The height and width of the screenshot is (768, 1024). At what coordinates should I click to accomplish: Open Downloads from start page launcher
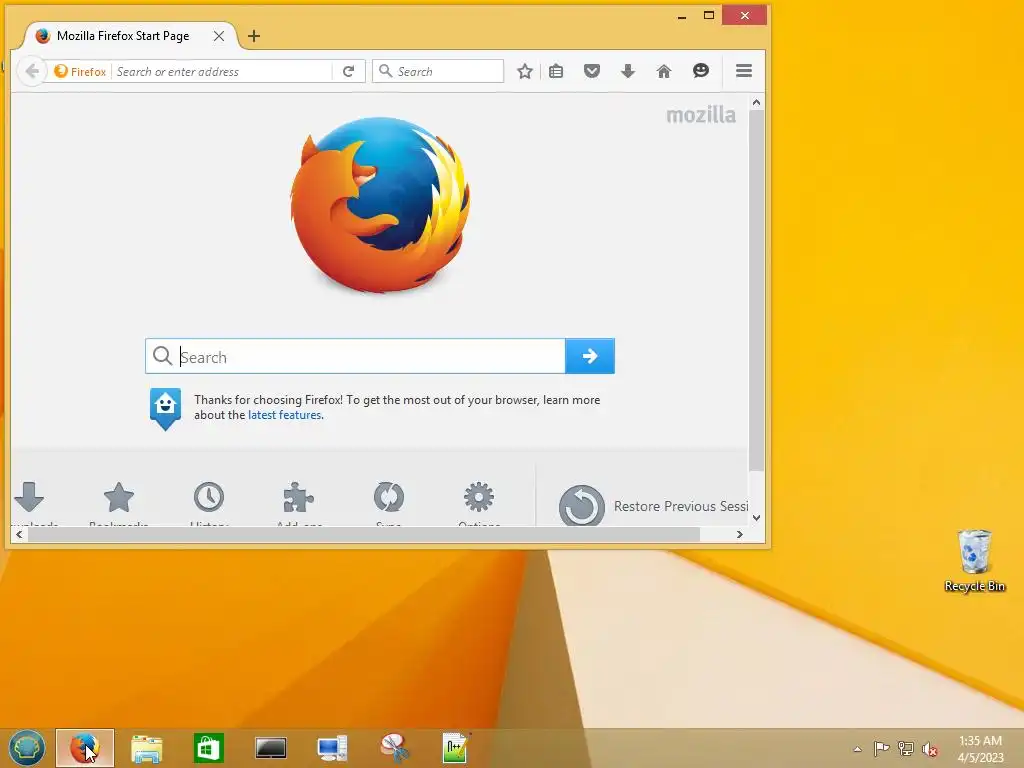pyautogui.click(x=29, y=498)
